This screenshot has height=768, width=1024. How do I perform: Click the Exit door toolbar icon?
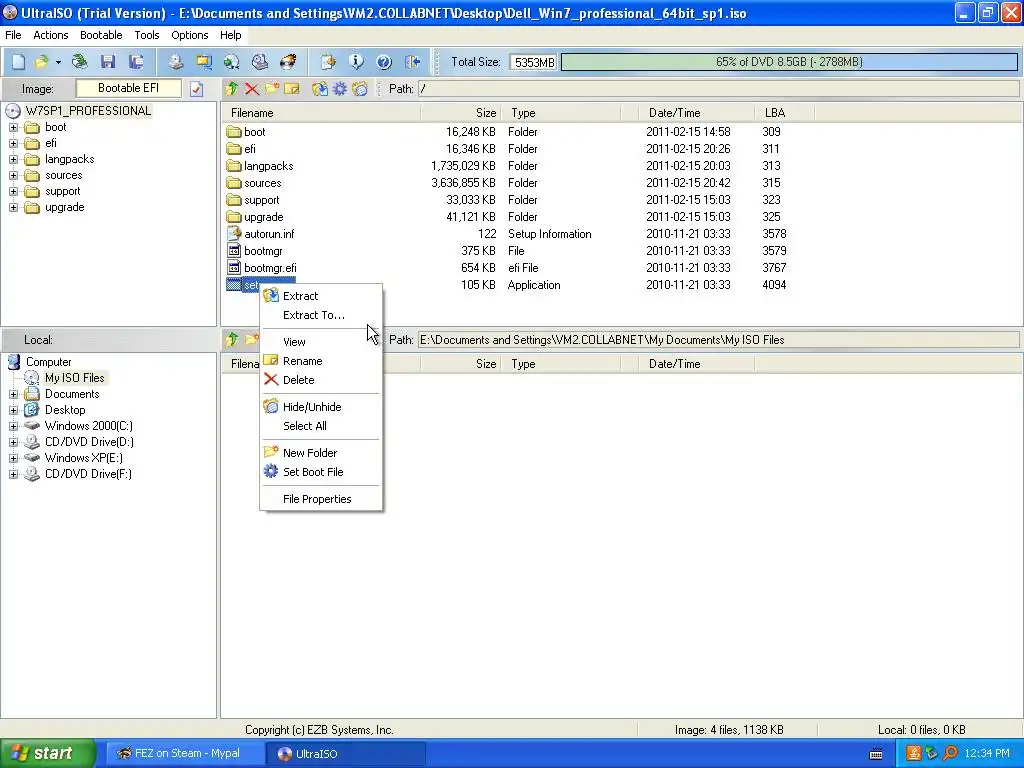pyautogui.click(x=412, y=62)
